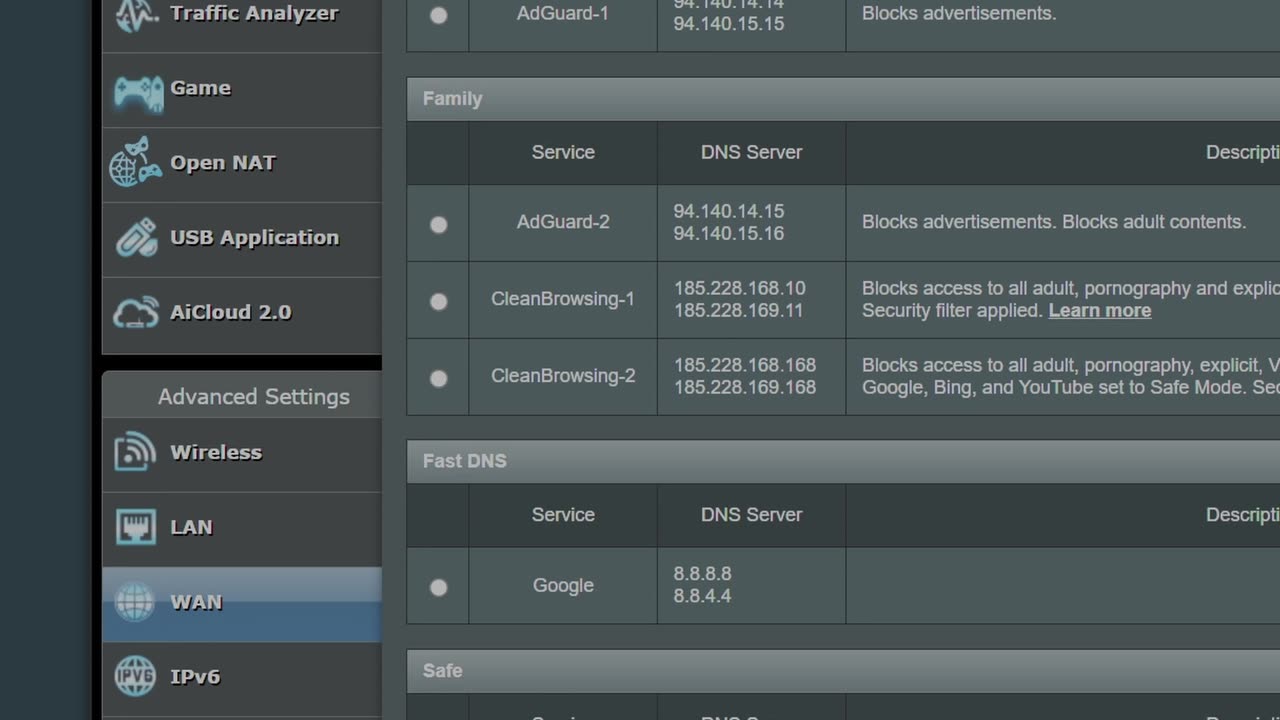1280x720 pixels.
Task: Click the Safe section header
Action: tap(843, 671)
